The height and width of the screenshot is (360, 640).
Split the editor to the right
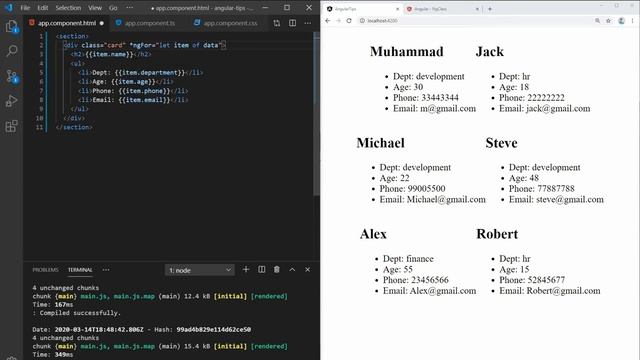click(x=292, y=23)
